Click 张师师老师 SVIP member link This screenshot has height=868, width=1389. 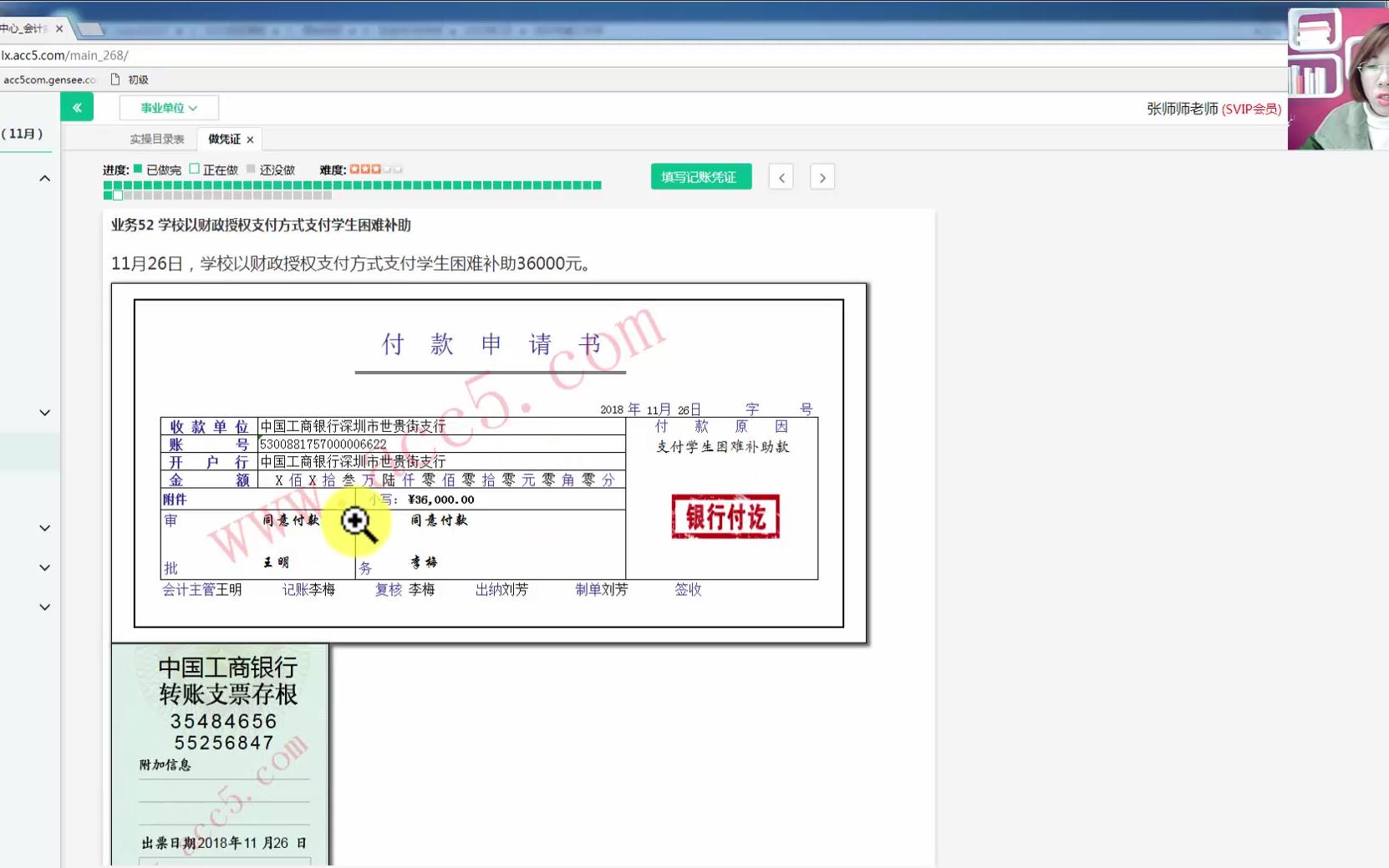point(1209,108)
